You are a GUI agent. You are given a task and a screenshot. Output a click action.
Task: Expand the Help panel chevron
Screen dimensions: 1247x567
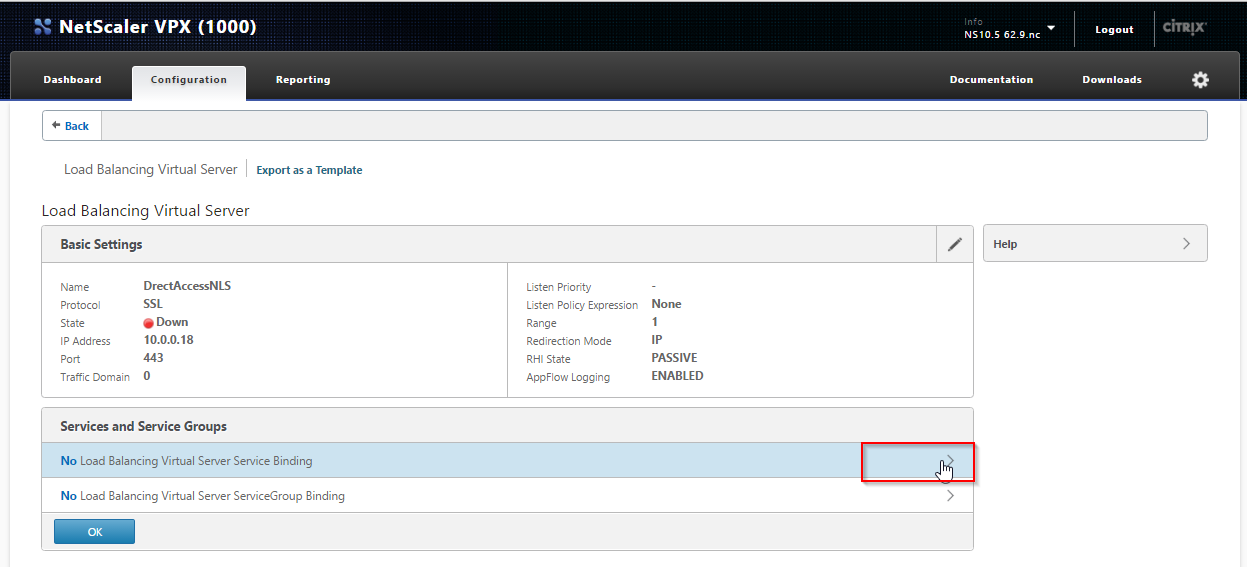[1186, 244]
